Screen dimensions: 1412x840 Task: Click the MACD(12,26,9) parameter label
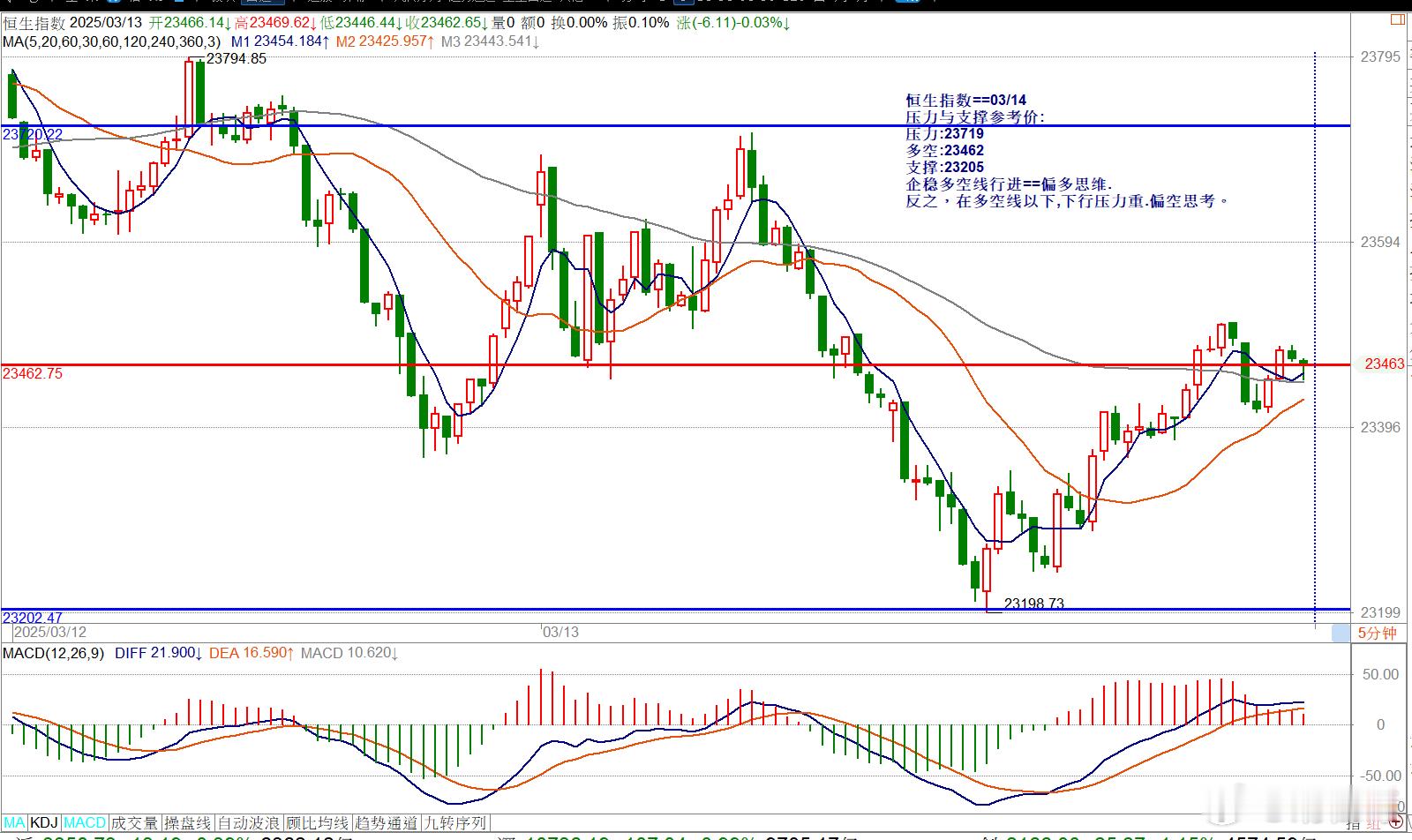click(x=53, y=653)
